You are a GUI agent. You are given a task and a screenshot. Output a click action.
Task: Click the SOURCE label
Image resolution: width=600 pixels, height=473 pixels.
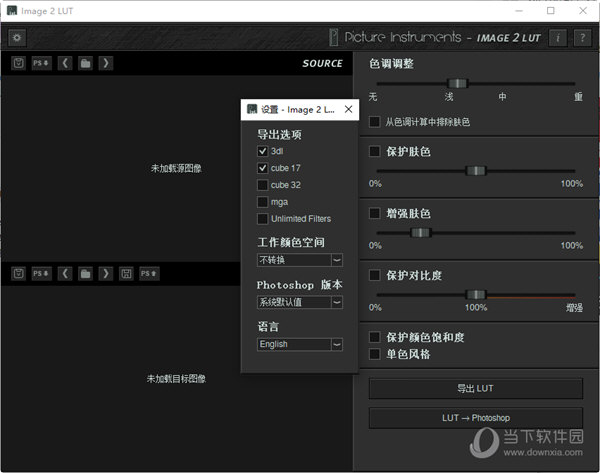pyautogui.click(x=322, y=63)
